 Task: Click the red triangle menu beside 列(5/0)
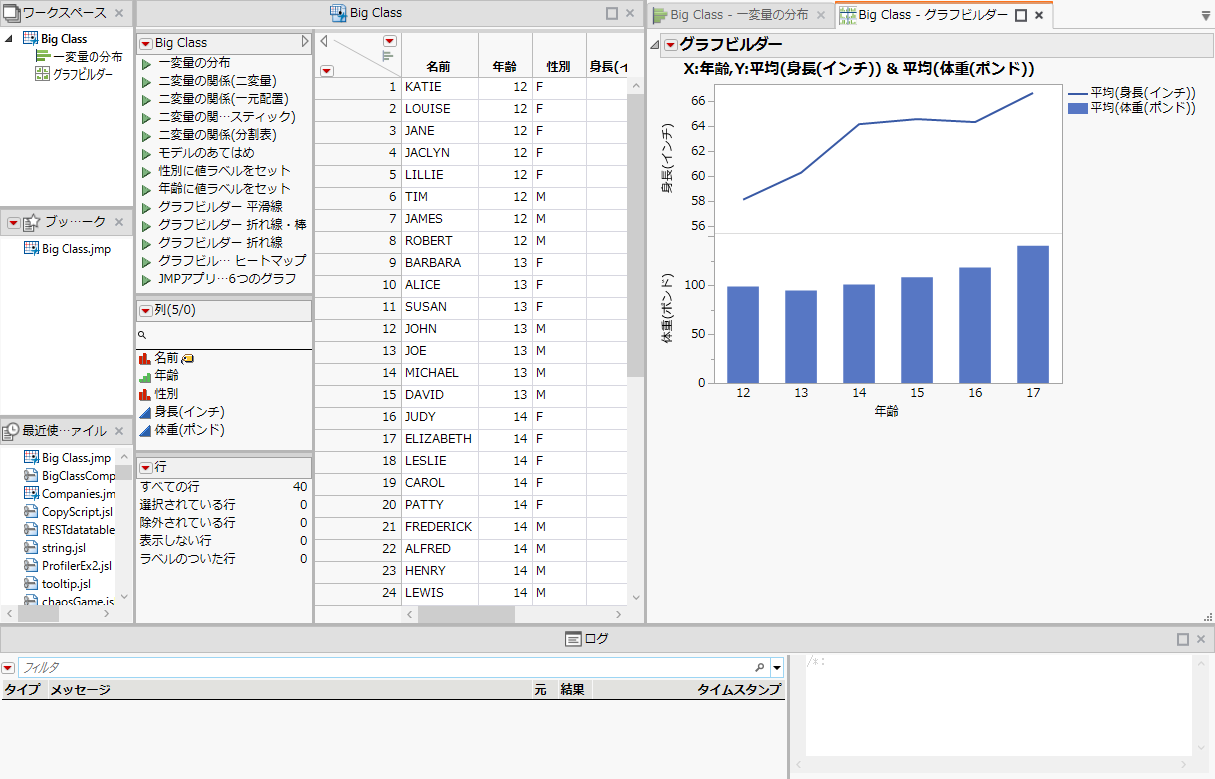(145, 311)
